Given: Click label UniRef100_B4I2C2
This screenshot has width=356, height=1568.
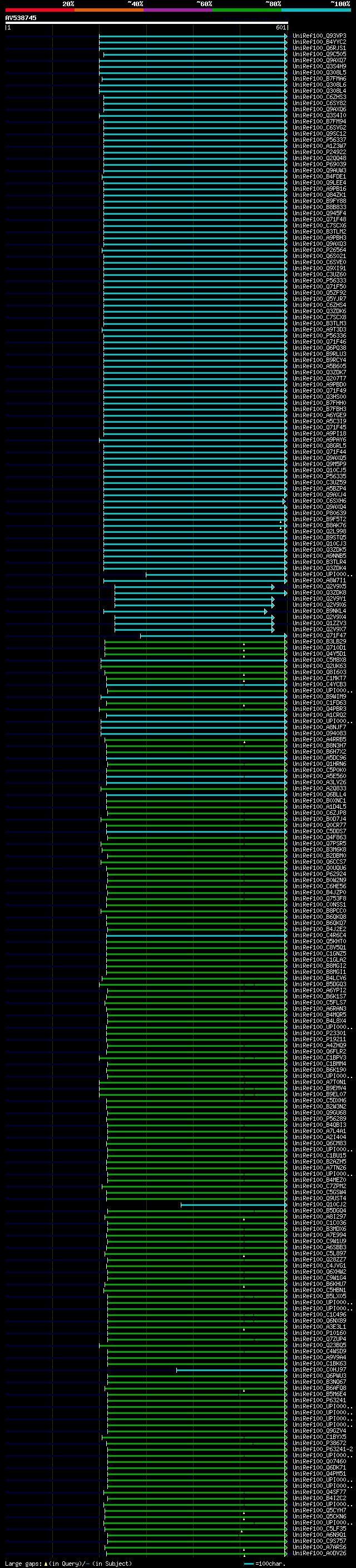Looking at the screenshot, I should (x=319, y=1498).
